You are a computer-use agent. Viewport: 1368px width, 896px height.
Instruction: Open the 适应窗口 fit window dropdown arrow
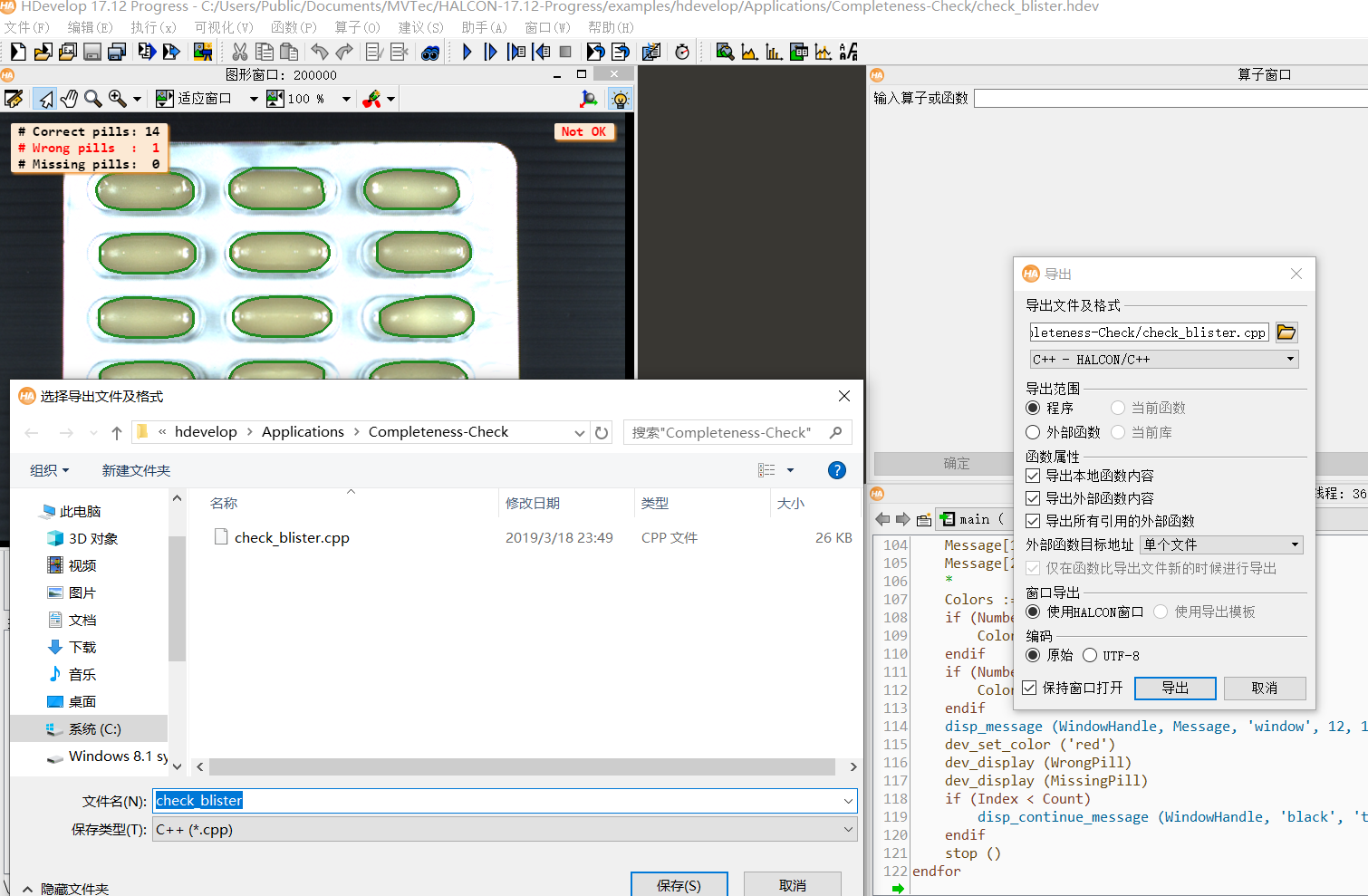click(x=254, y=99)
